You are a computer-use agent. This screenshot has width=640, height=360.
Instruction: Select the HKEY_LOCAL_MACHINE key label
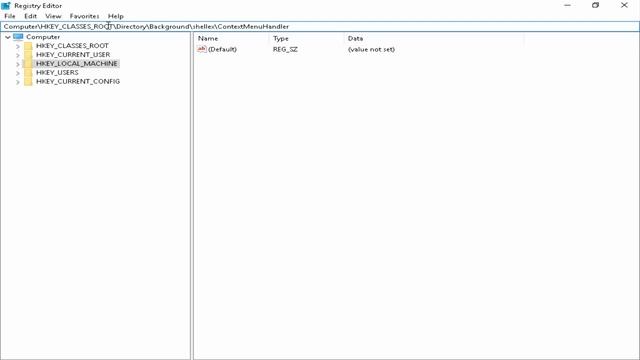pos(77,64)
